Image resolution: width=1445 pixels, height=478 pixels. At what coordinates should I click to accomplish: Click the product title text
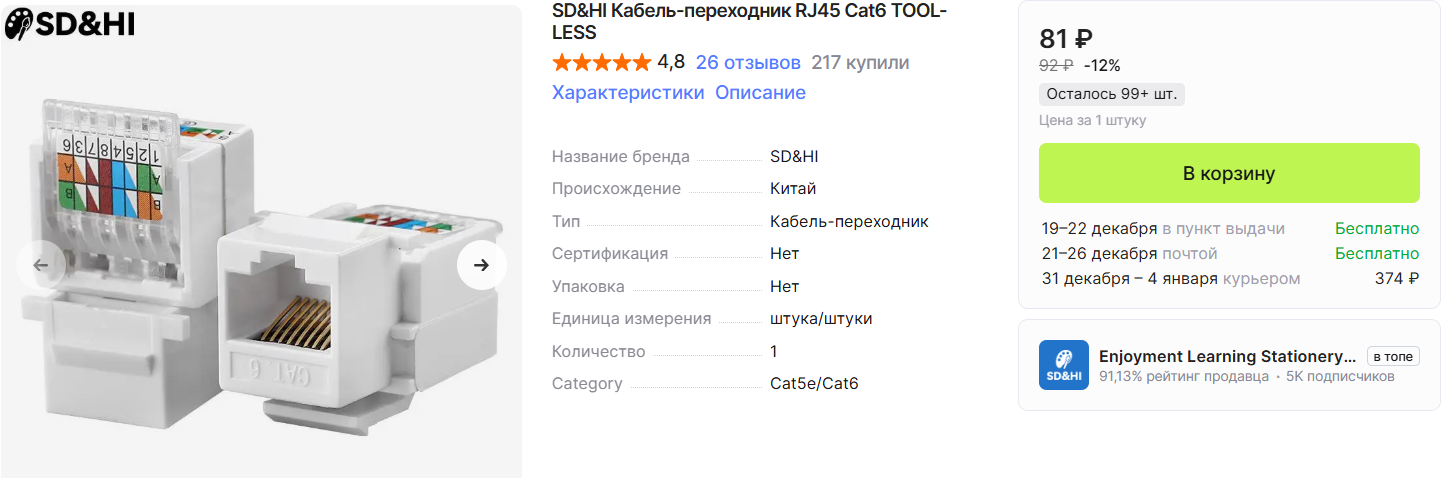(749, 21)
